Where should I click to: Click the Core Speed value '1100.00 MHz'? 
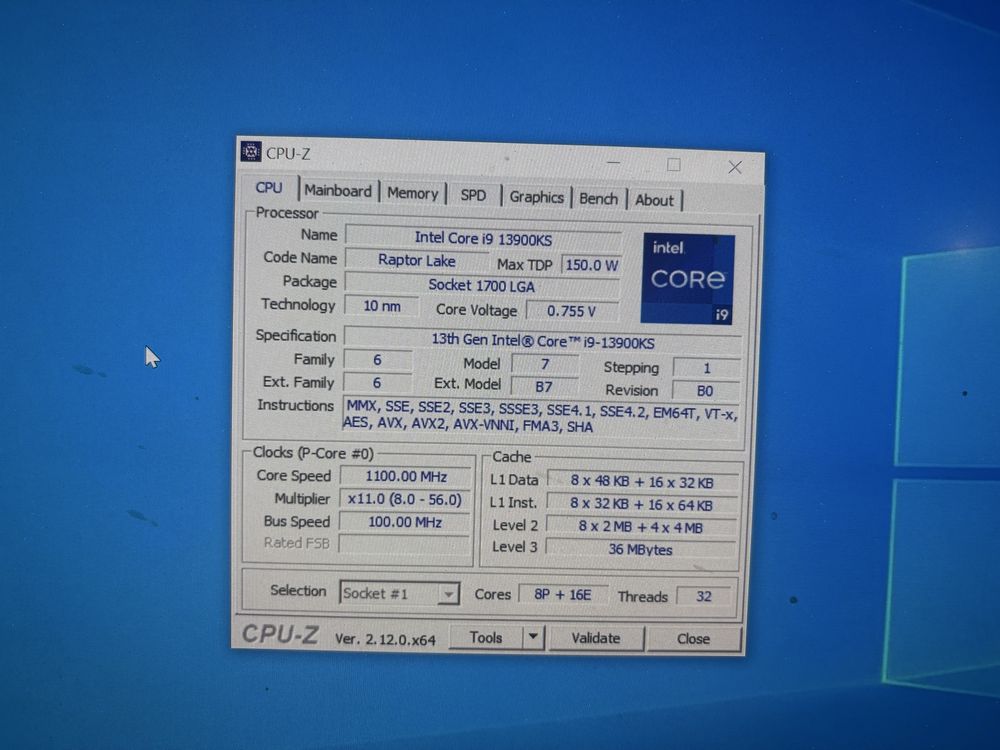coord(406,476)
